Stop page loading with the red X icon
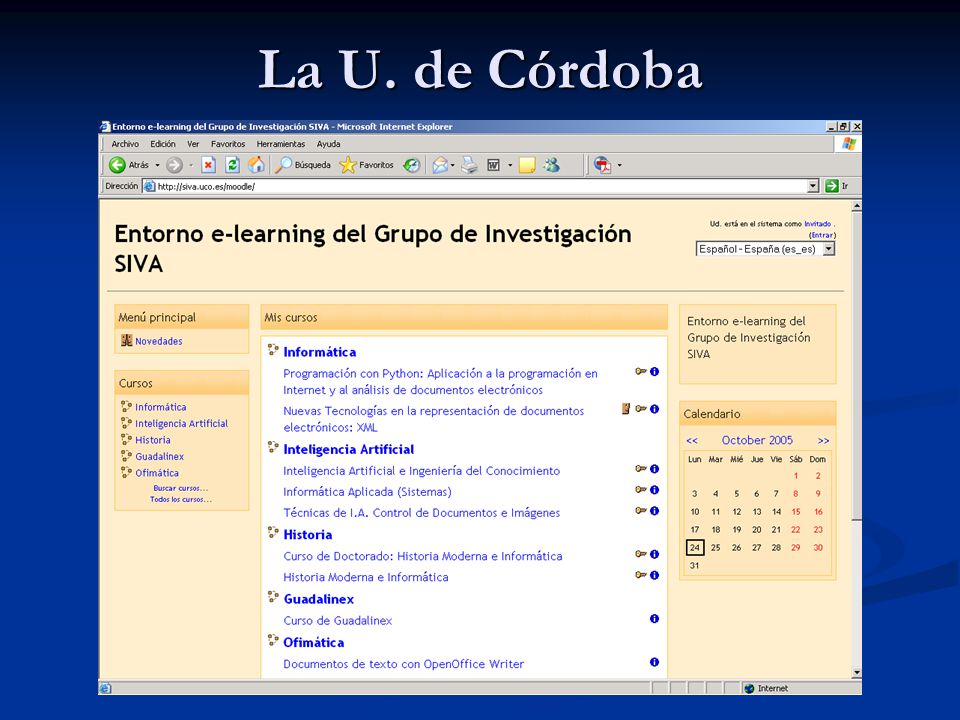Viewport: 960px width, 720px height. (209, 165)
